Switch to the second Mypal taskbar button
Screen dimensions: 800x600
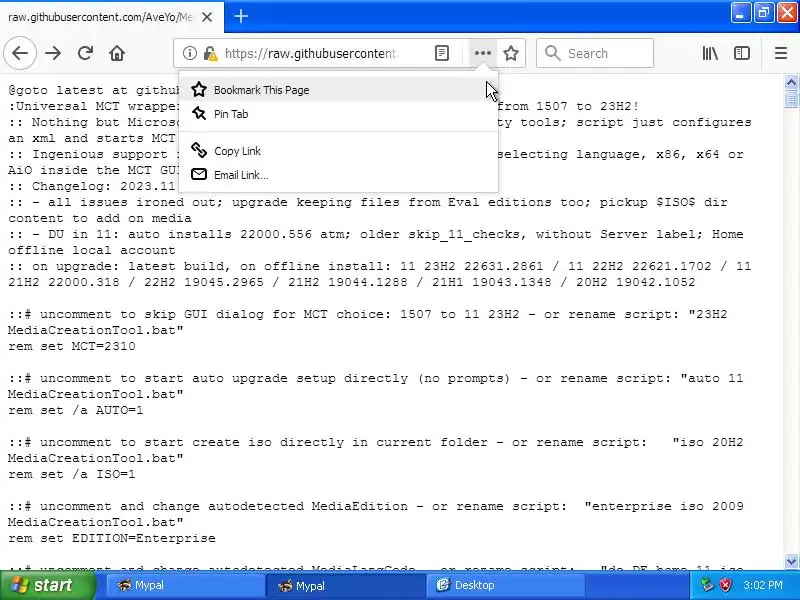(x=345, y=585)
